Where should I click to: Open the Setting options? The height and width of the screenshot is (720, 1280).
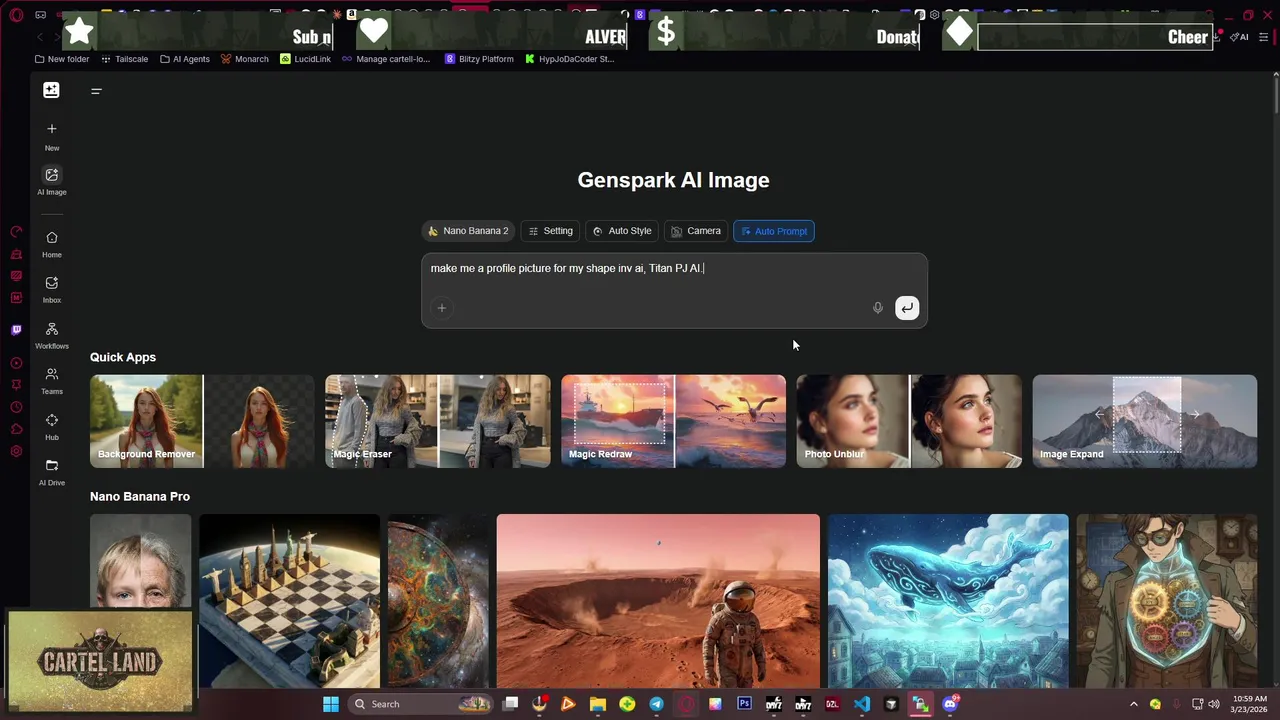point(550,231)
